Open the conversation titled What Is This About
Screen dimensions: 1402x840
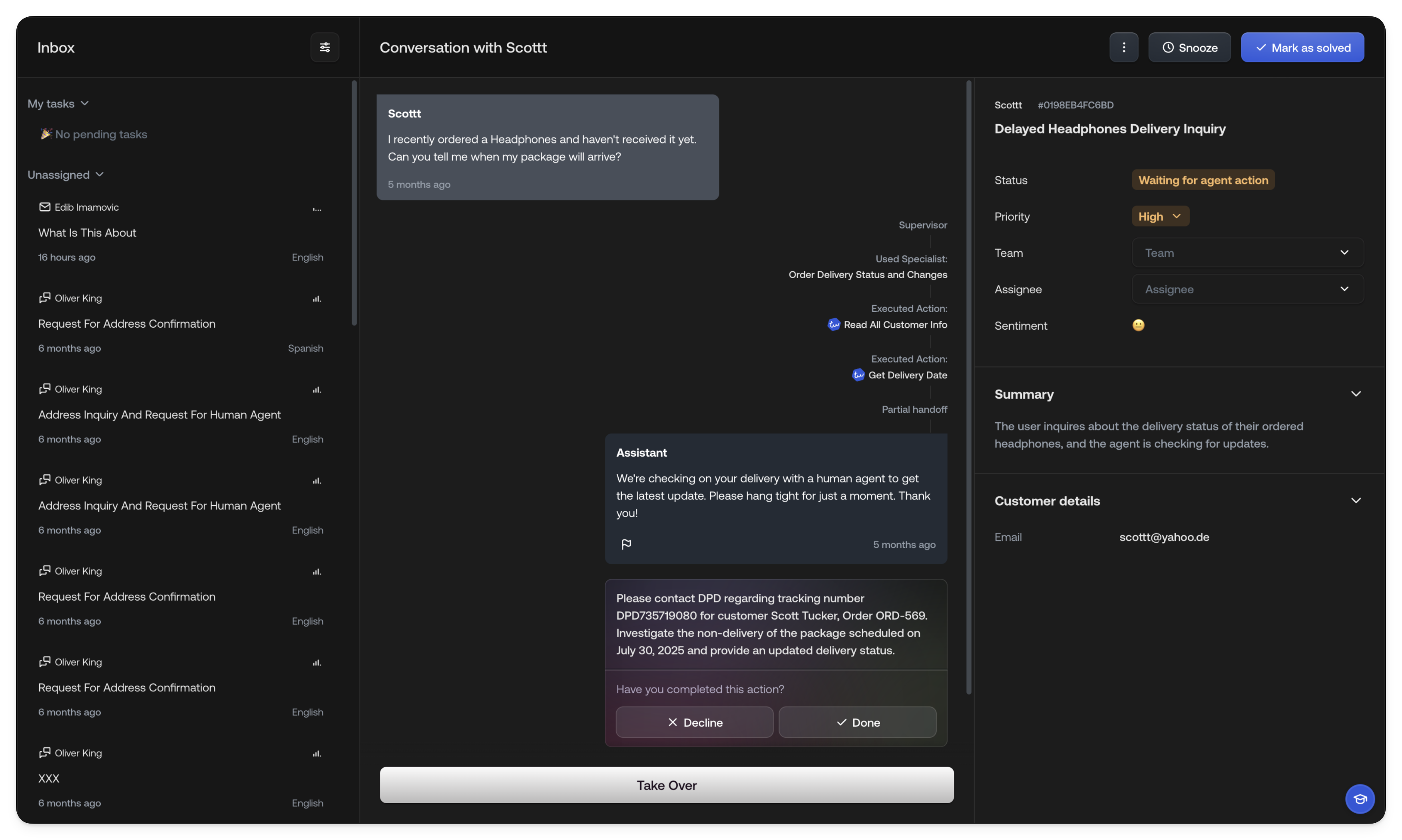pos(87,233)
